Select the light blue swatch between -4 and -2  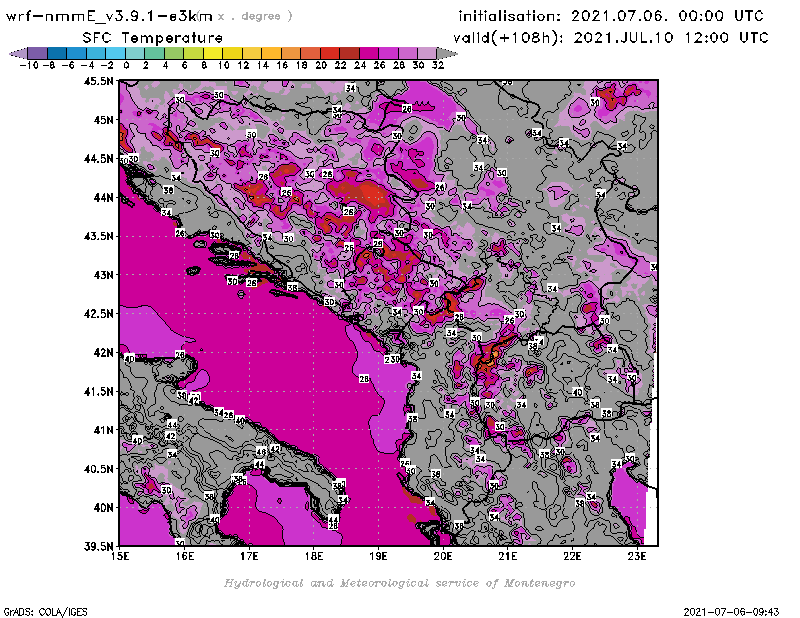96,53
